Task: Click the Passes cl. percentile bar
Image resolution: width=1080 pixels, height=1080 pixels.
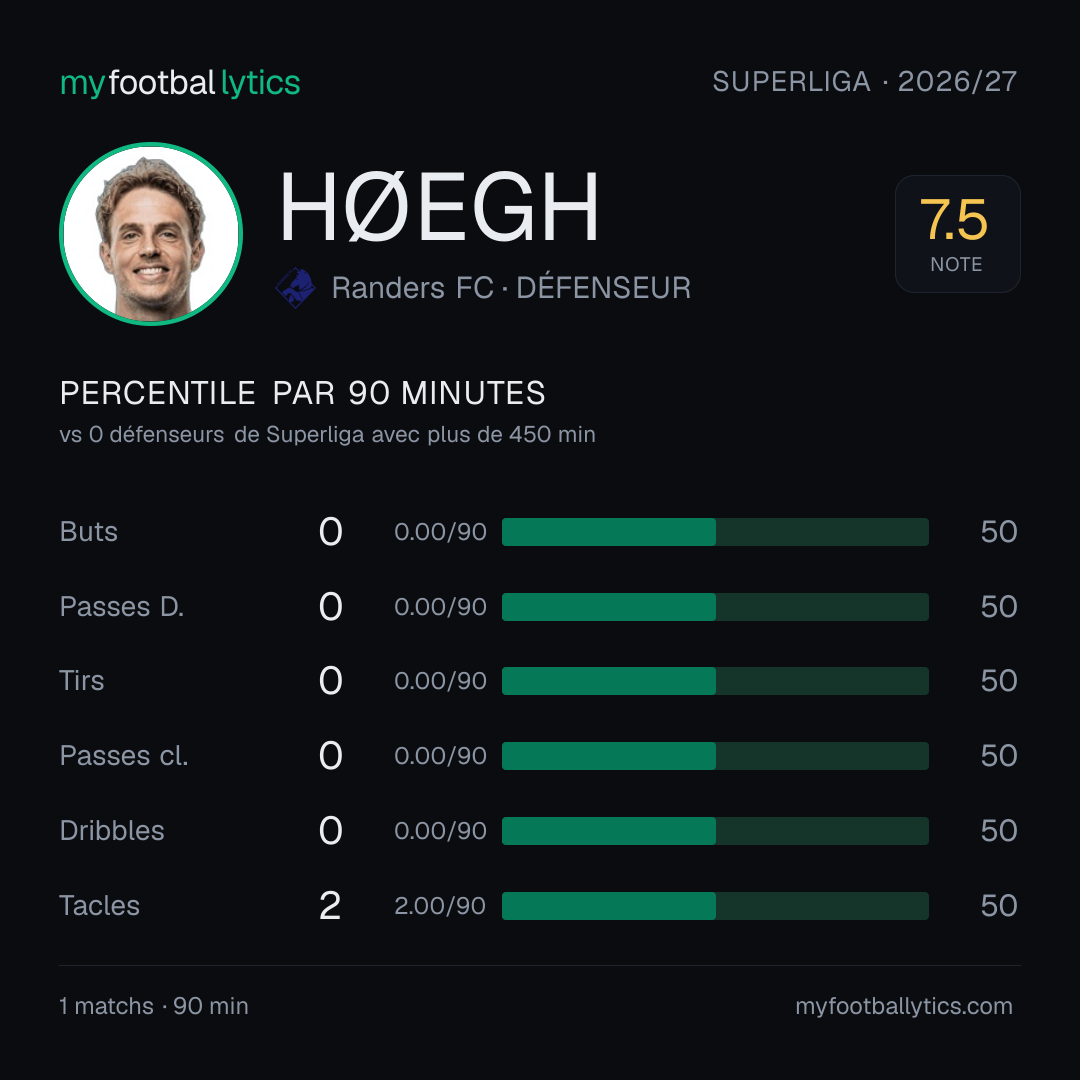Action: 715,756
